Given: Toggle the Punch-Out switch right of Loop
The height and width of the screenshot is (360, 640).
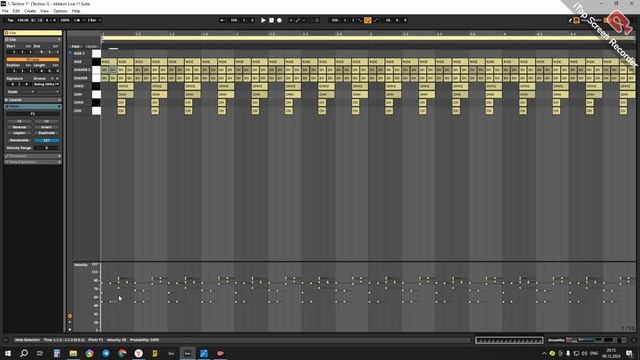Looking at the screenshot, I should 376,20.
